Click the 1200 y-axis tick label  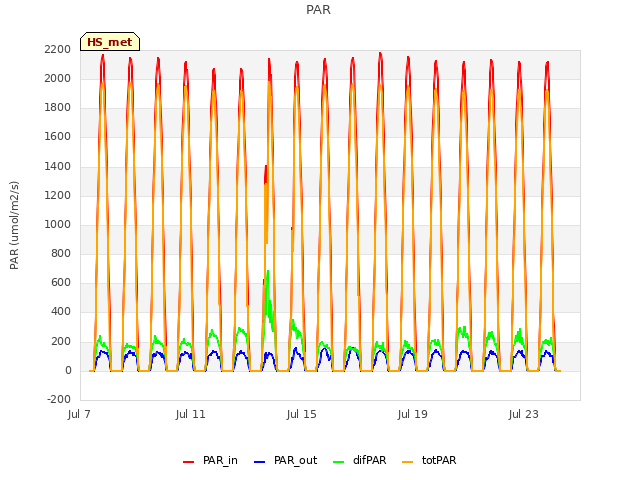point(58,195)
